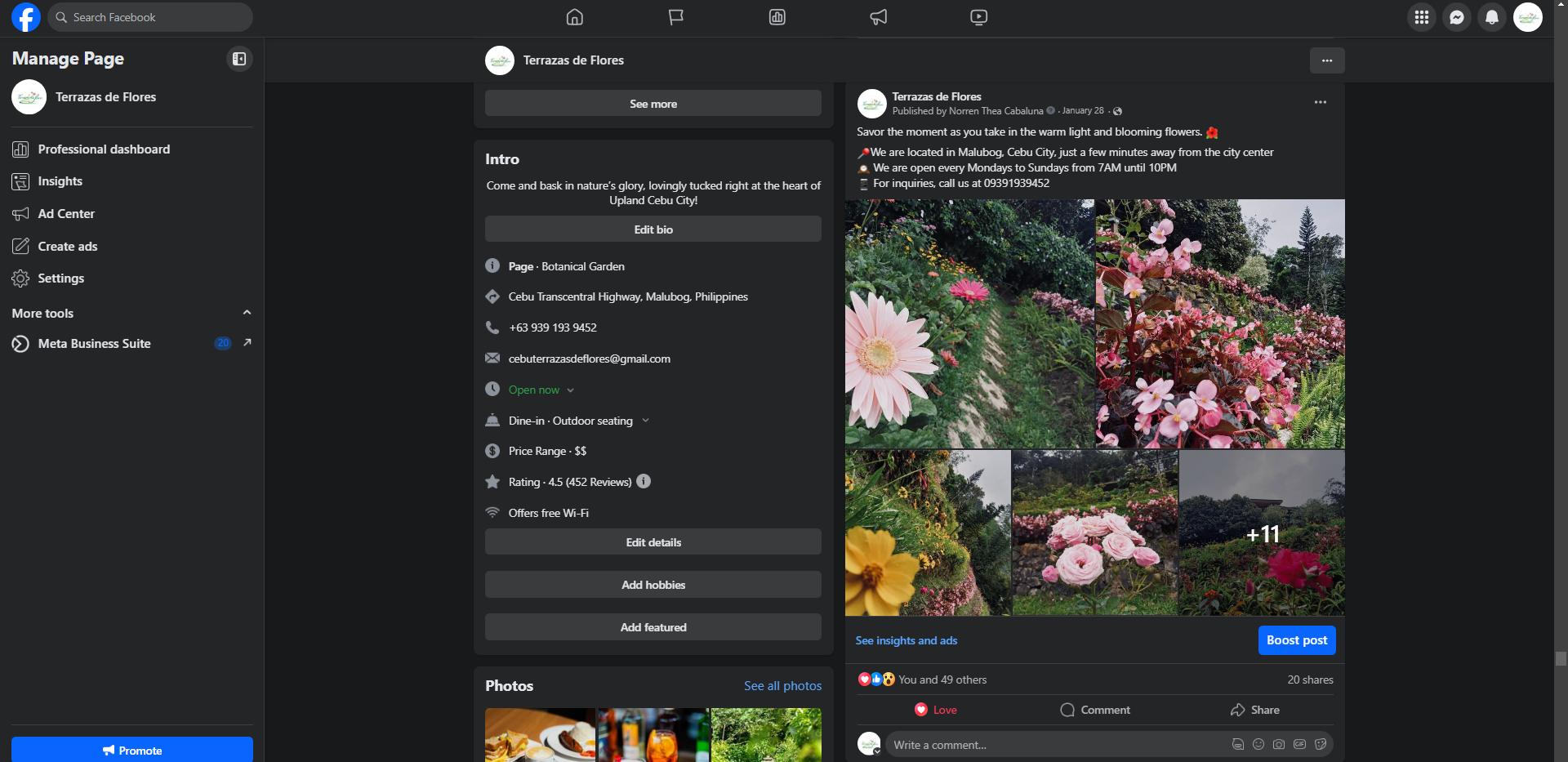Image resolution: width=1568 pixels, height=762 pixels.
Task: Open the post options three-dot menu
Action: (x=1321, y=102)
